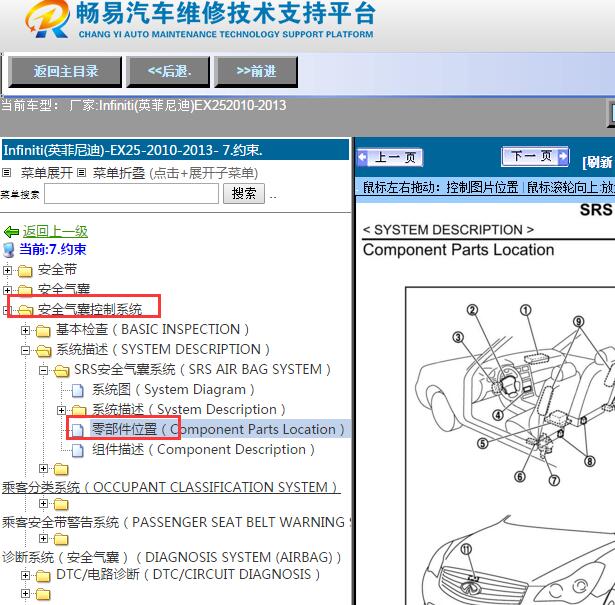This screenshot has height=605, width=615.
Task: Expand the 安全带 folder node
Action: point(7,270)
